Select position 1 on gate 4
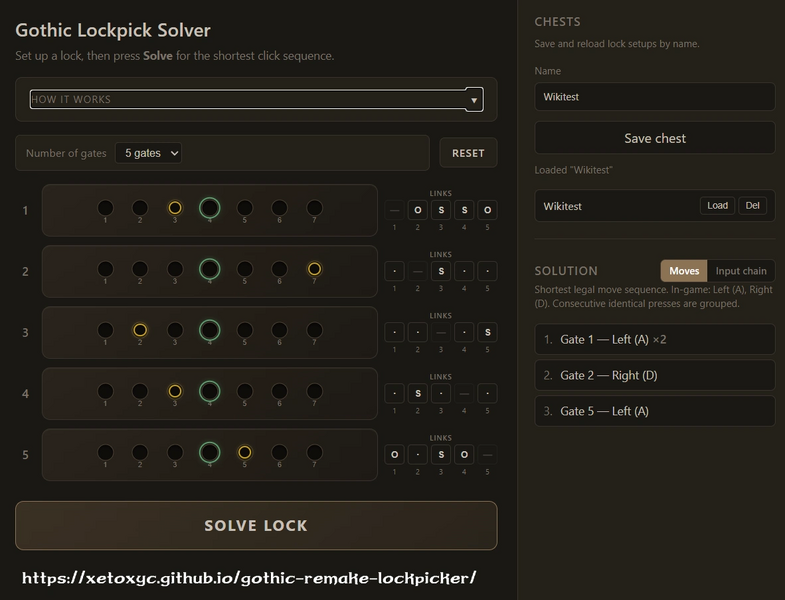Image resolution: width=785 pixels, height=600 pixels. point(105,391)
